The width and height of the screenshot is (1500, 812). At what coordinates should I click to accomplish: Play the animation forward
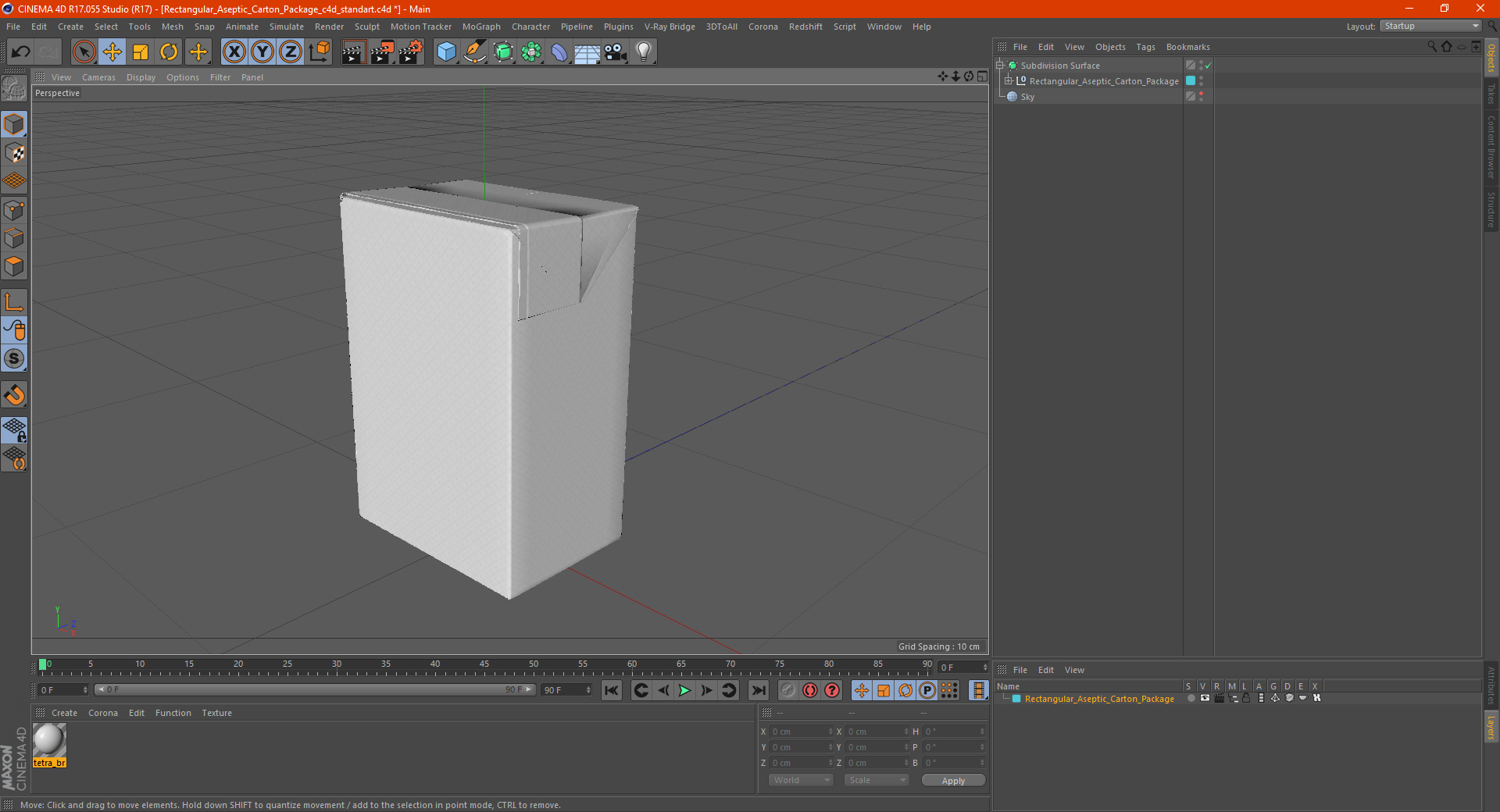pos(684,690)
